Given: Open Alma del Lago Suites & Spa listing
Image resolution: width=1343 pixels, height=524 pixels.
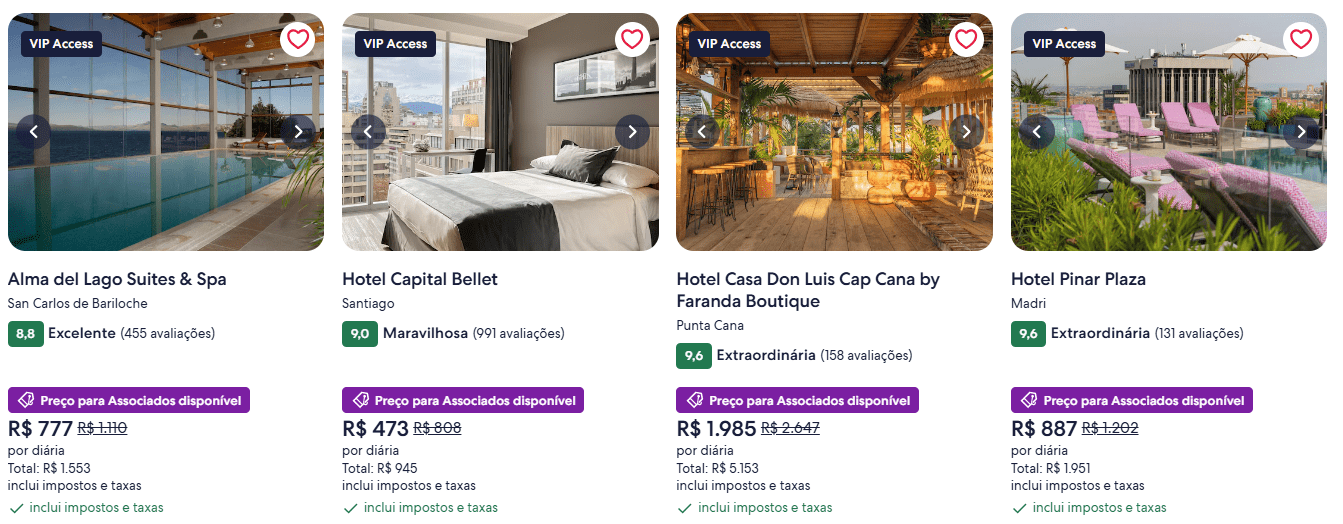Looking at the screenshot, I should point(117,279).
